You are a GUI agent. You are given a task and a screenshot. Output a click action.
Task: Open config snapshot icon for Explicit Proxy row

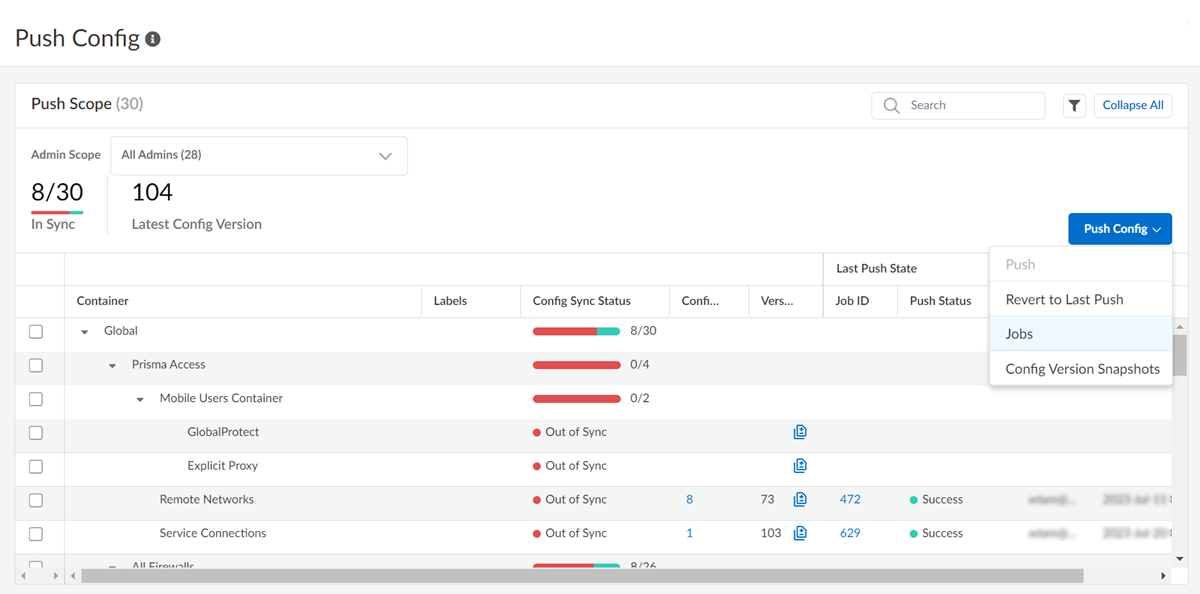(x=800, y=466)
